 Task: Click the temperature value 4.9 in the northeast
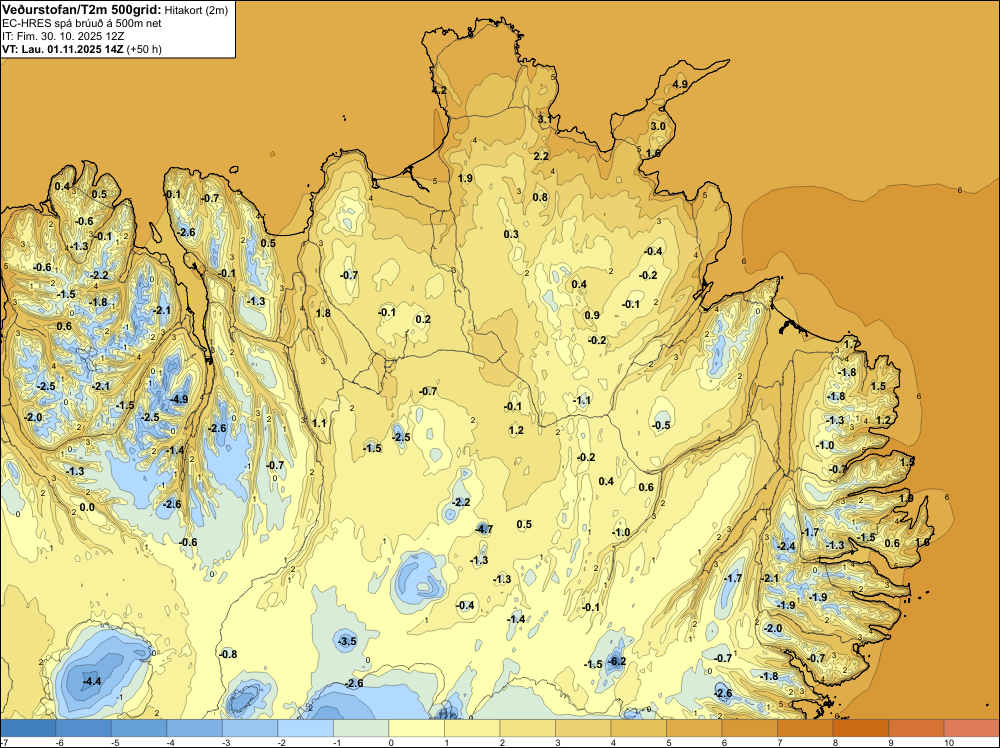(x=680, y=84)
